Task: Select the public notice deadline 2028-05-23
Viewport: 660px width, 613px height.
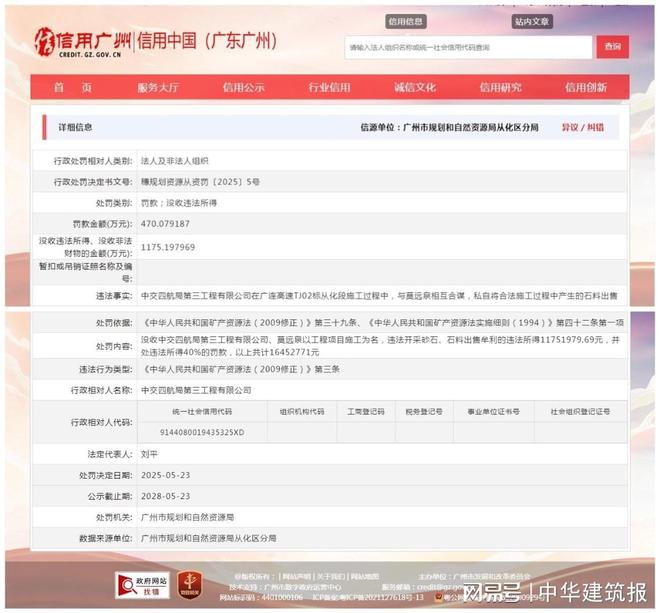Action: tap(165, 496)
